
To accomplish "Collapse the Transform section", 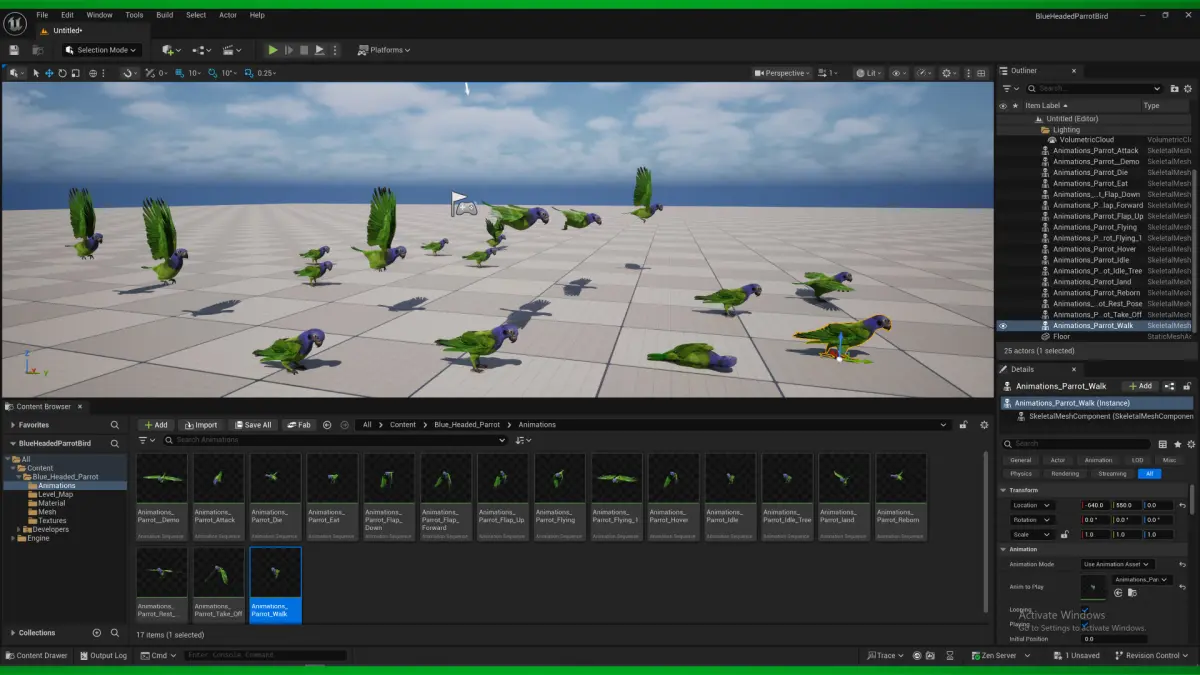I will 1004,490.
